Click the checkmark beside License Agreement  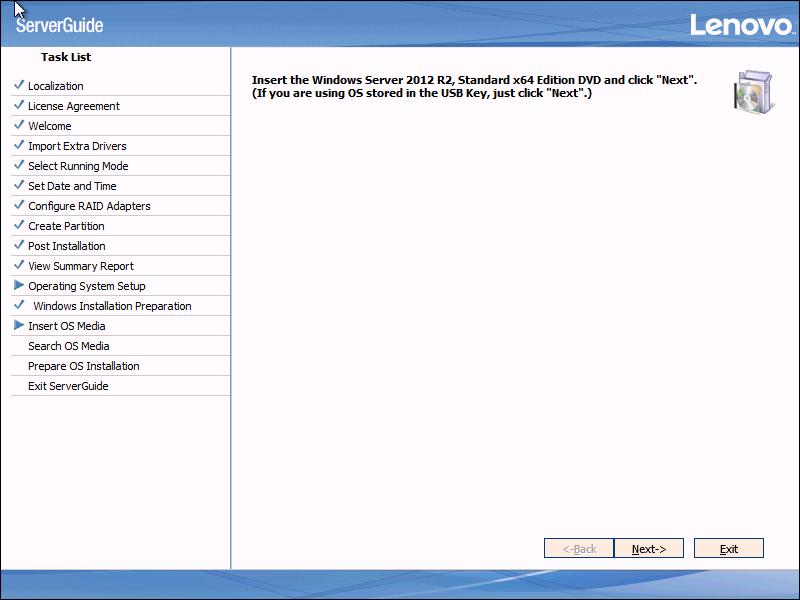(x=20, y=106)
